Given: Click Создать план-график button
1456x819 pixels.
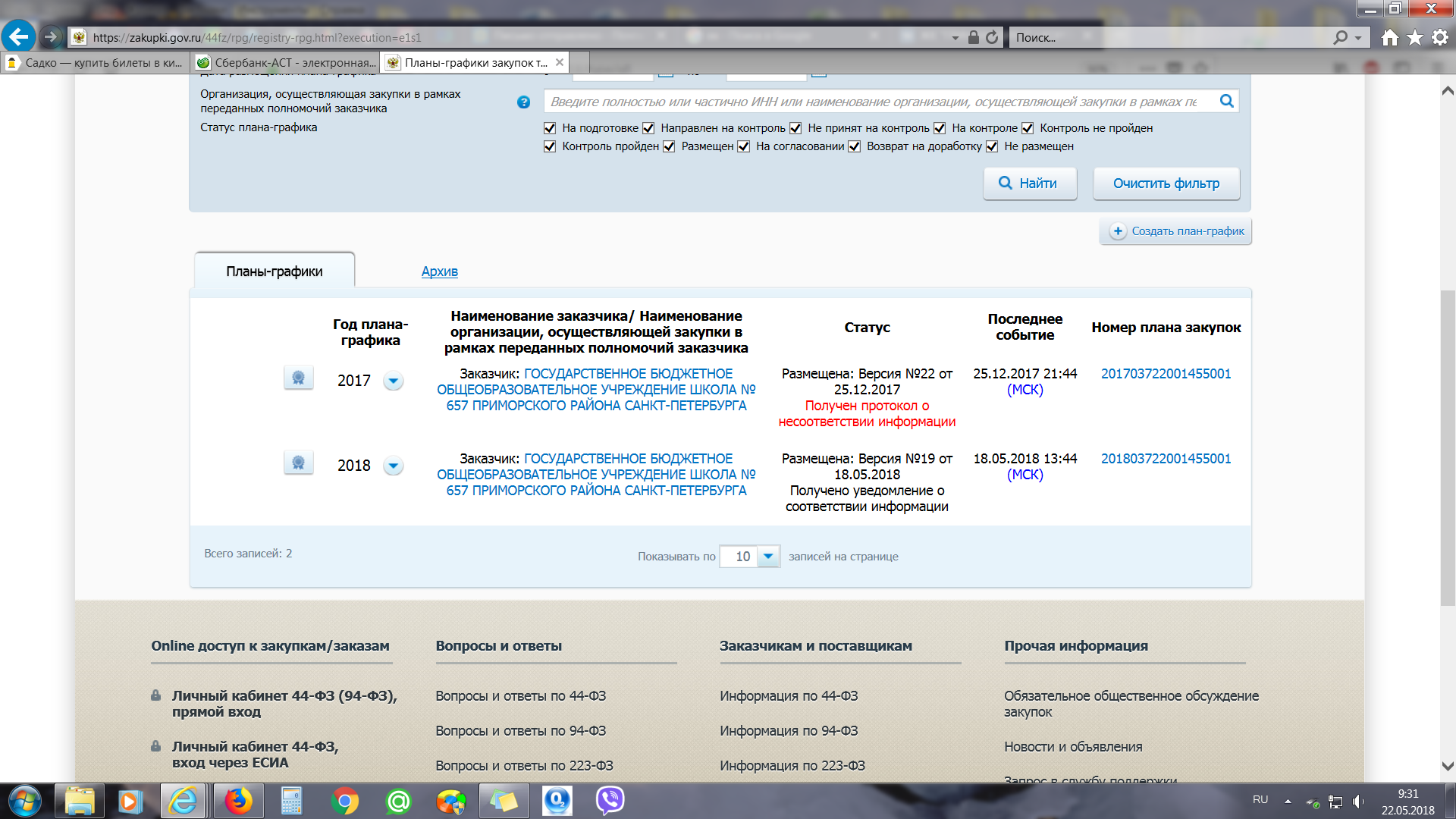Looking at the screenshot, I should pos(1175,231).
